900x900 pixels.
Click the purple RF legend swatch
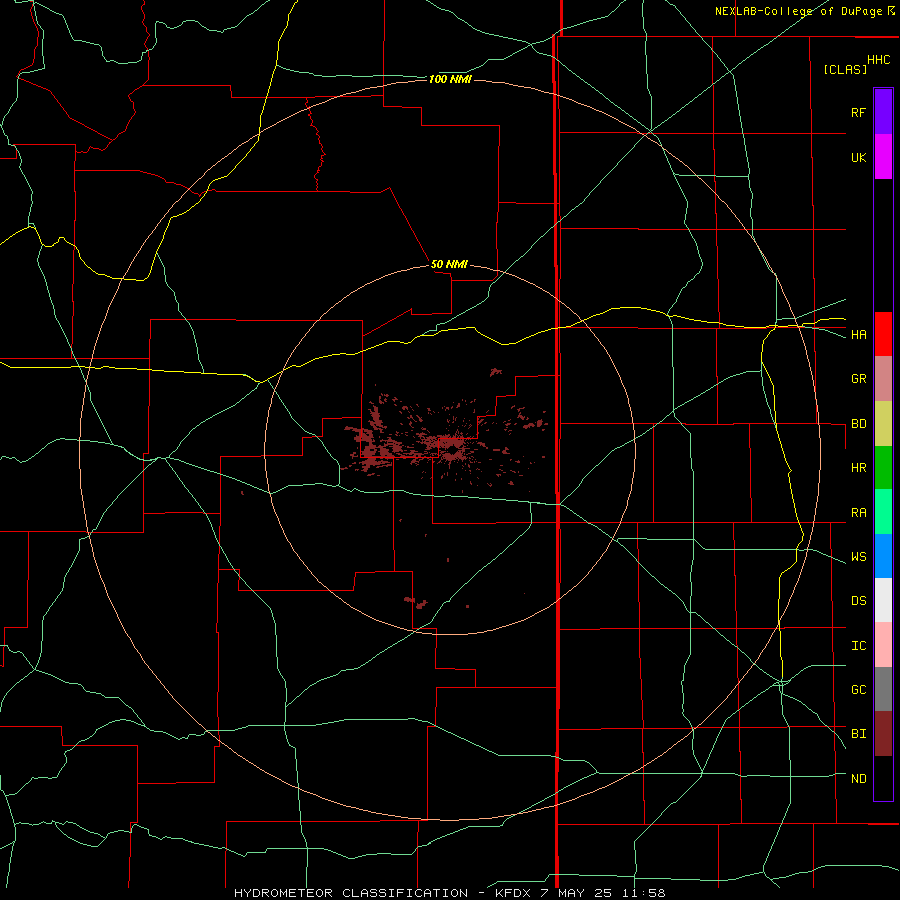[883, 112]
